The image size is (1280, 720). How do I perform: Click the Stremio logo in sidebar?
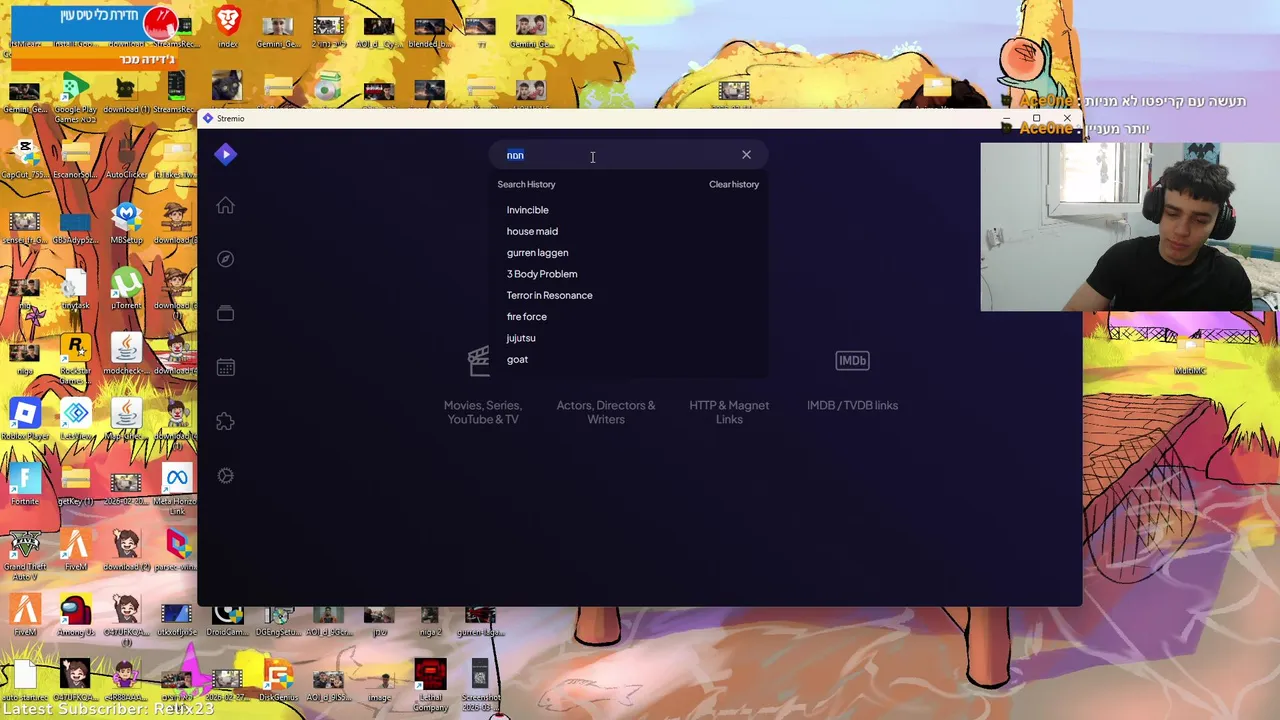pyautogui.click(x=226, y=154)
